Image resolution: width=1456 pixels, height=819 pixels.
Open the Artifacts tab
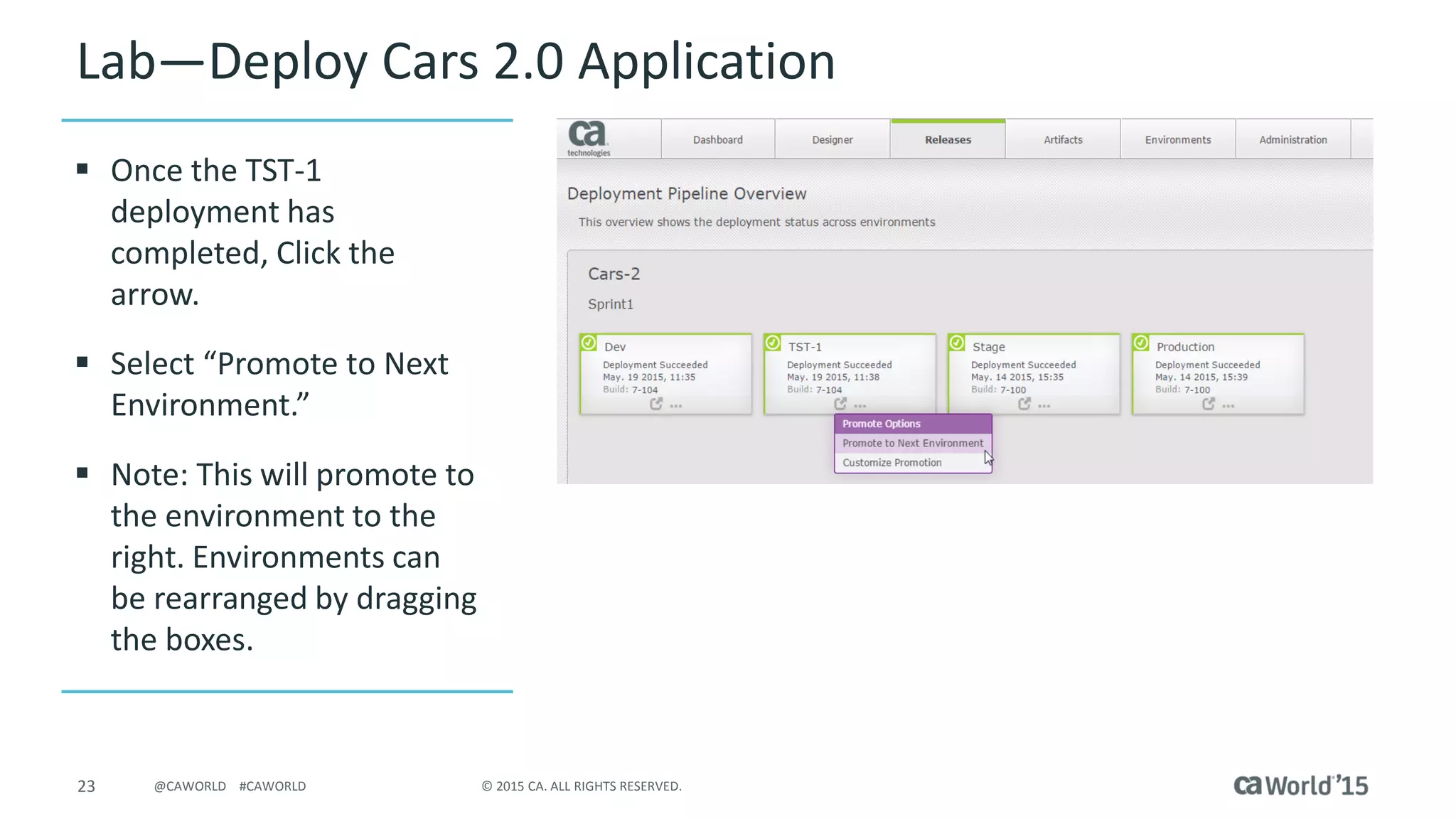coord(1063,139)
